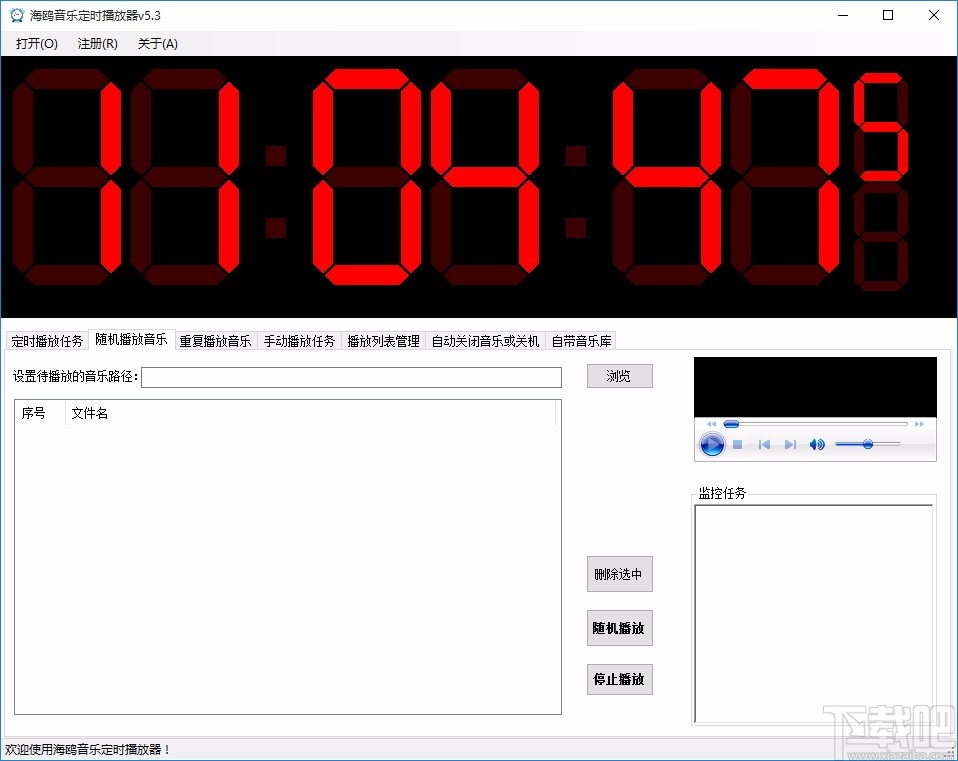Image resolution: width=958 pixels, height=761 pixels.
Task: Click the 浏览 button to browse music
Action: pos(619,375)
